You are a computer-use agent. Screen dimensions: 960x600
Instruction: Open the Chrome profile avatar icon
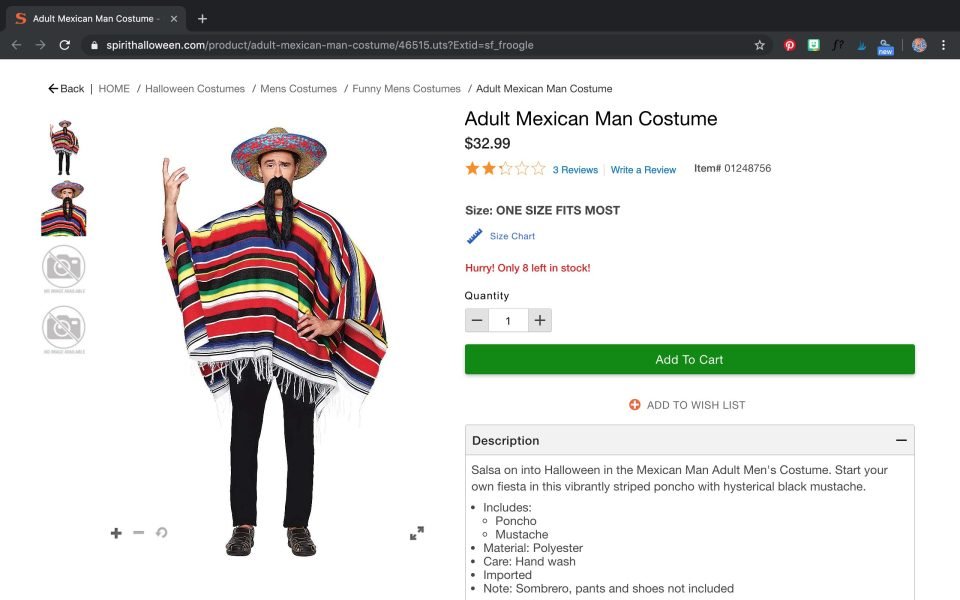point(919,45)
